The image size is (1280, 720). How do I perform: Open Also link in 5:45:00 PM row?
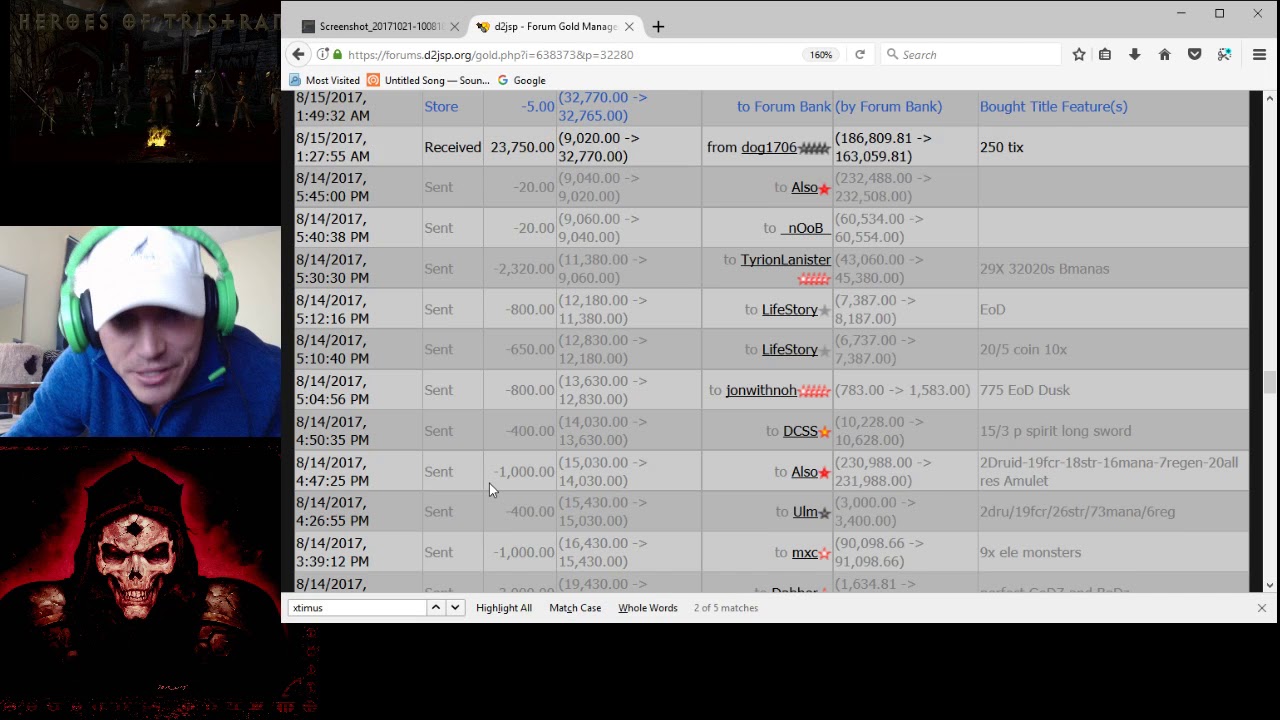pos(804,187)
